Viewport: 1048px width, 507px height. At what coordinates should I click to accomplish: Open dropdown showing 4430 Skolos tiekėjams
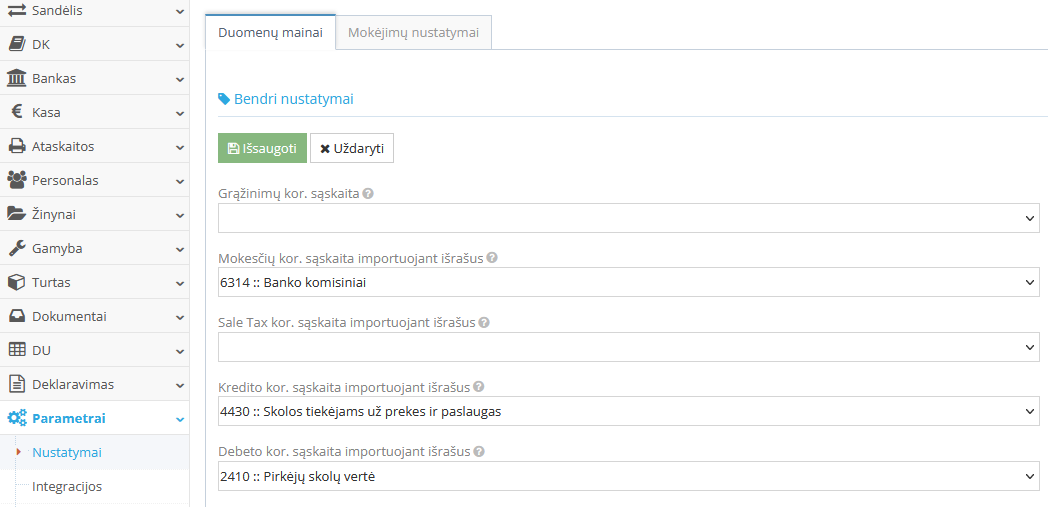pyautogui.click(x=628, y=411)
